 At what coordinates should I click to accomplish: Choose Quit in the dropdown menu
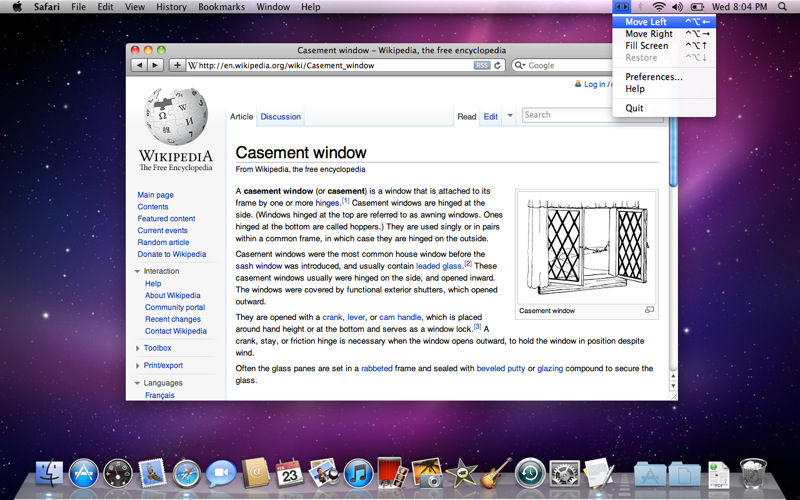(664, 108)
